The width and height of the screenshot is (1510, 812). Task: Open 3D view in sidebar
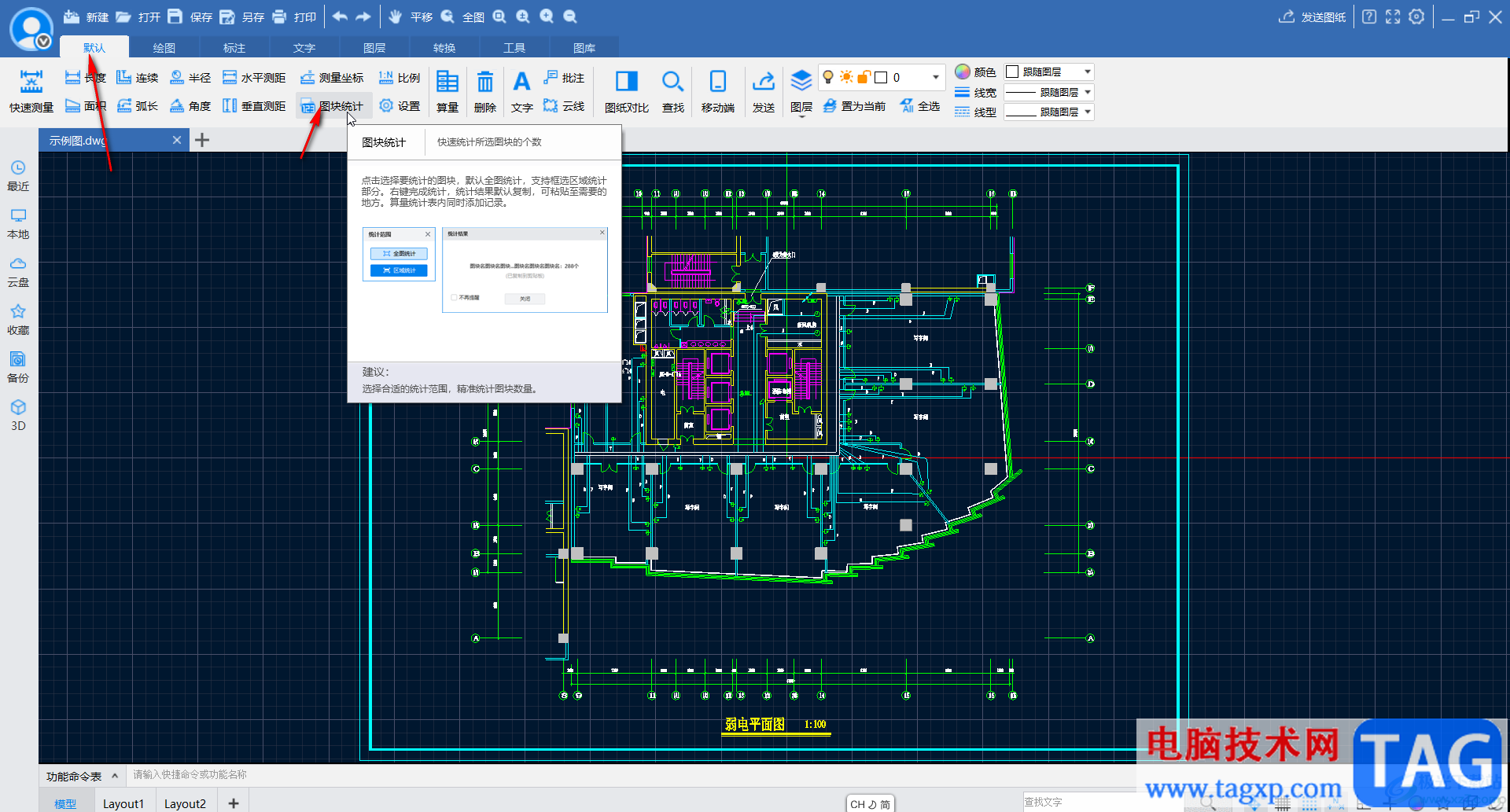tap(18, 416)
